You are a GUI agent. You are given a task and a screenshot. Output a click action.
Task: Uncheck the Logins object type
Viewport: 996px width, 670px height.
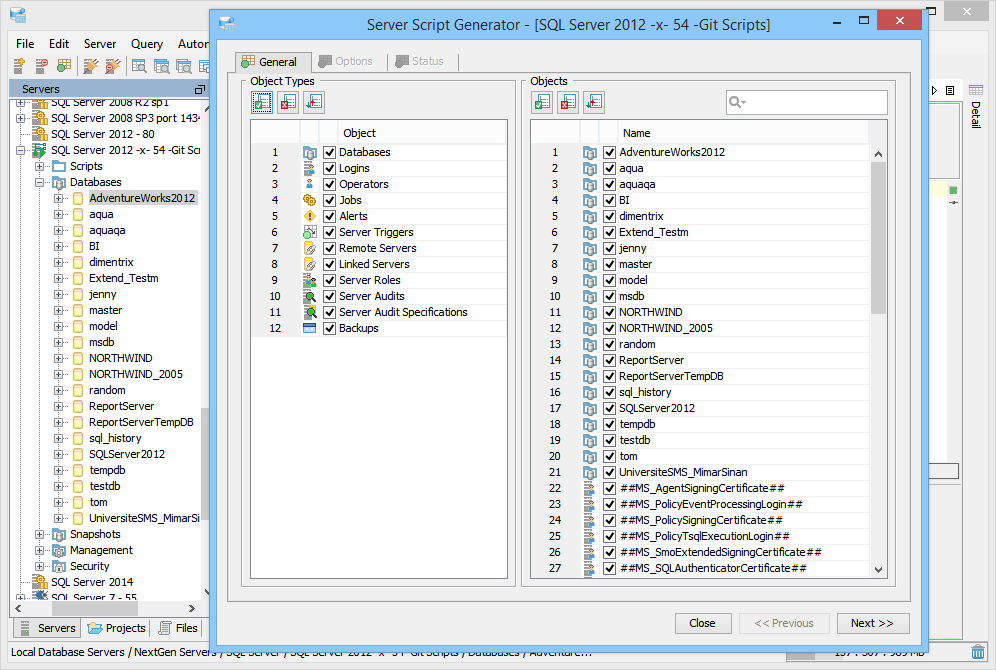pos(329,168)
